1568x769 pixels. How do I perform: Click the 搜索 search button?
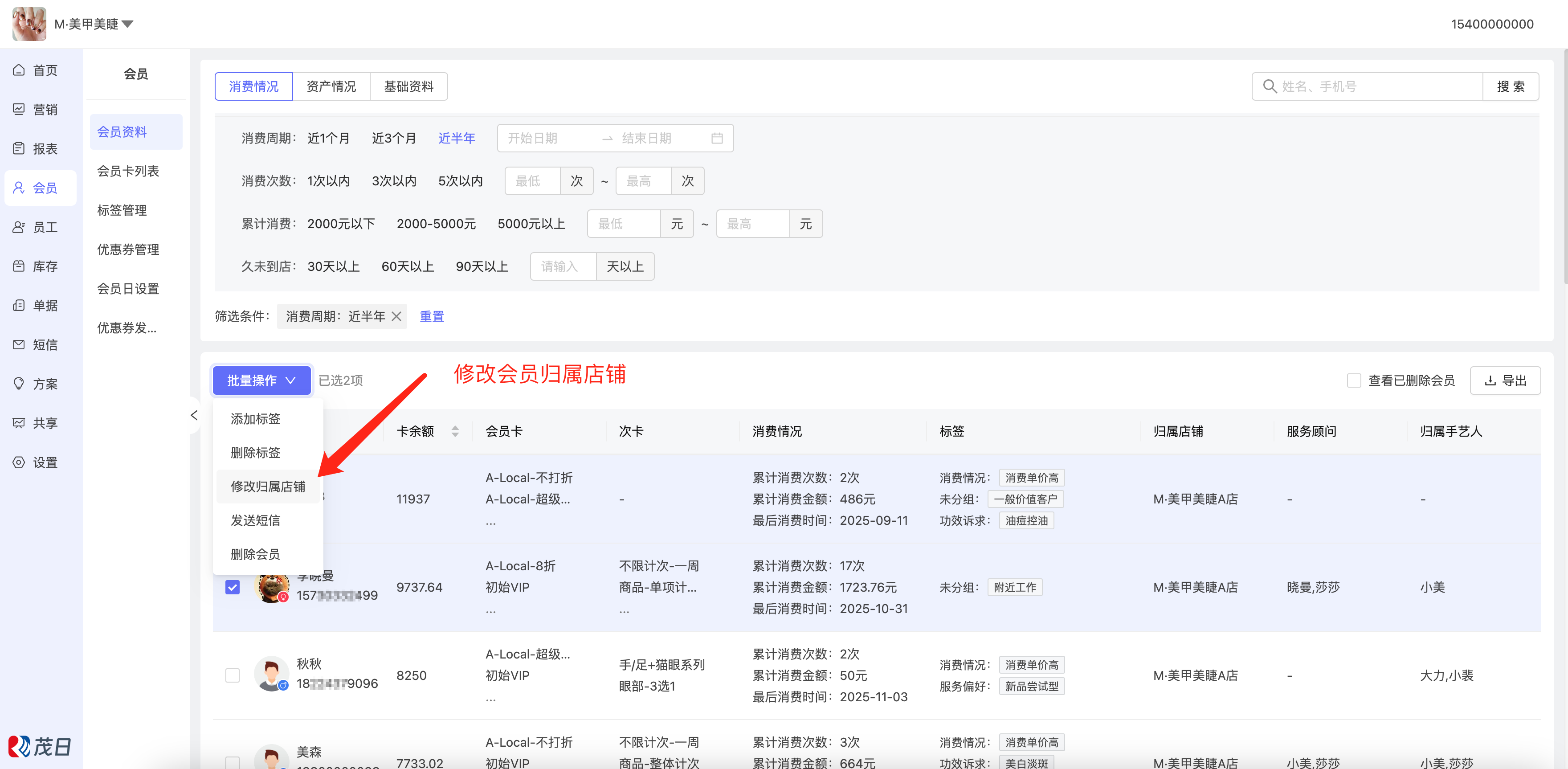click(x=1510, y=86)
